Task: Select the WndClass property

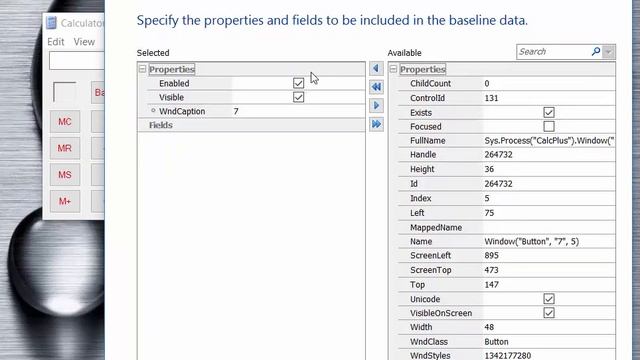Action: point(429,342)
